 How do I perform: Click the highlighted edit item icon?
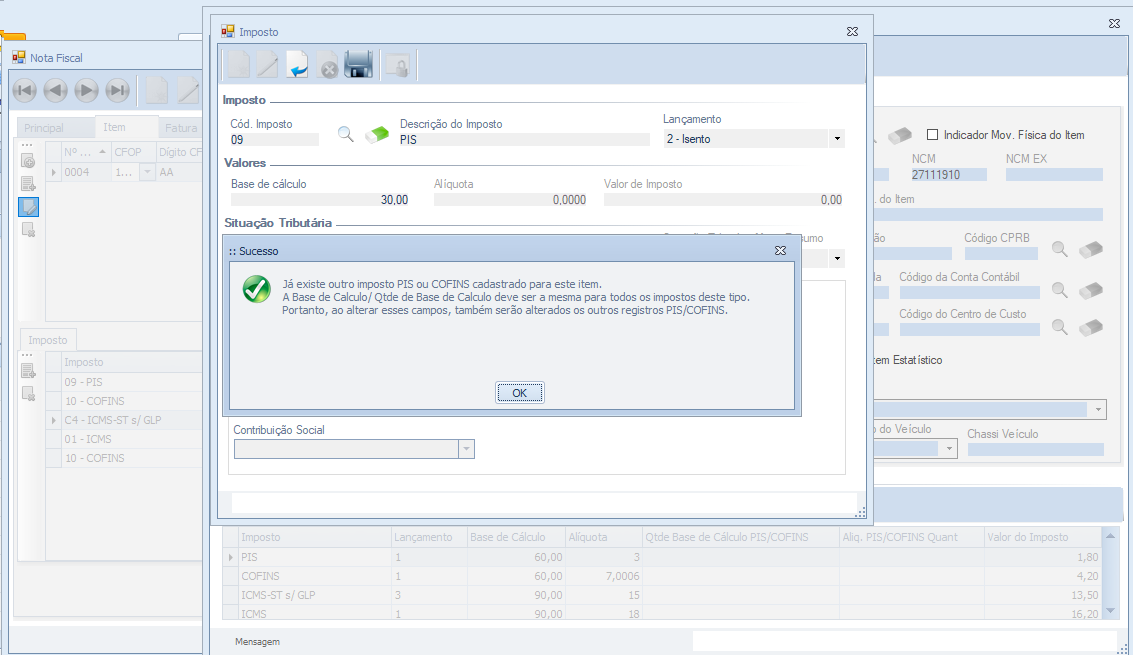tap(29, 207)
